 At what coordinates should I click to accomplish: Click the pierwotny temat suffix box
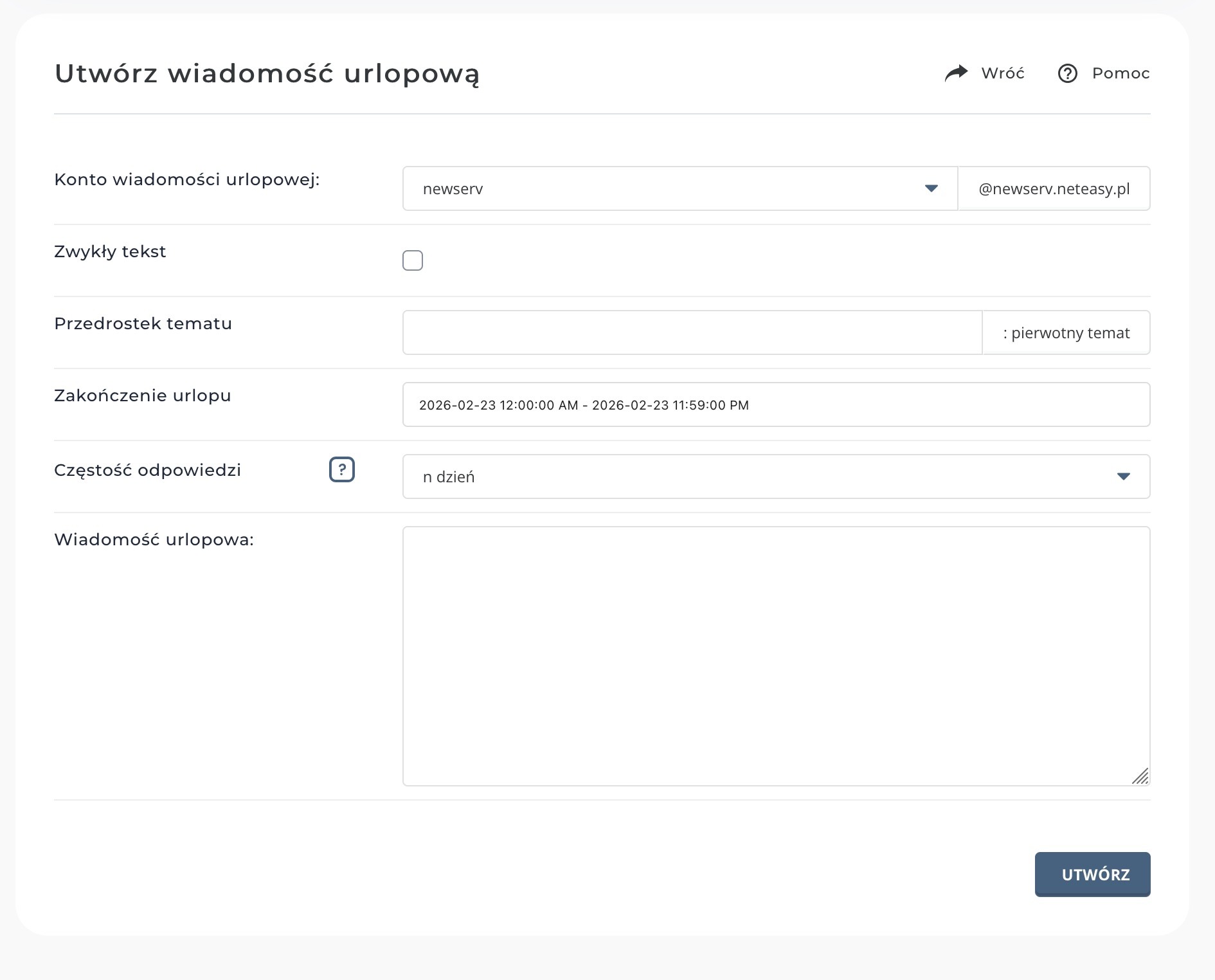click(x=1066, y=332)
